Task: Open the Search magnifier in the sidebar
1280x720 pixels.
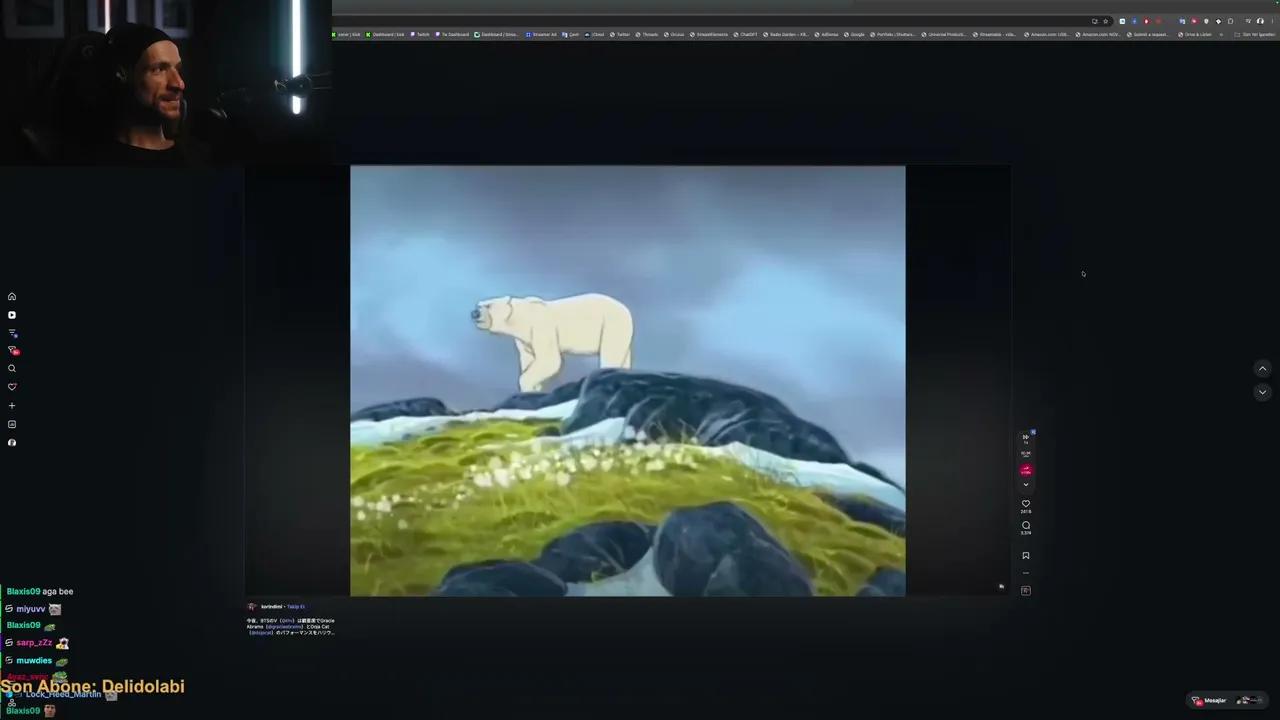Action: pyautogui.click(x=12, y=369)
